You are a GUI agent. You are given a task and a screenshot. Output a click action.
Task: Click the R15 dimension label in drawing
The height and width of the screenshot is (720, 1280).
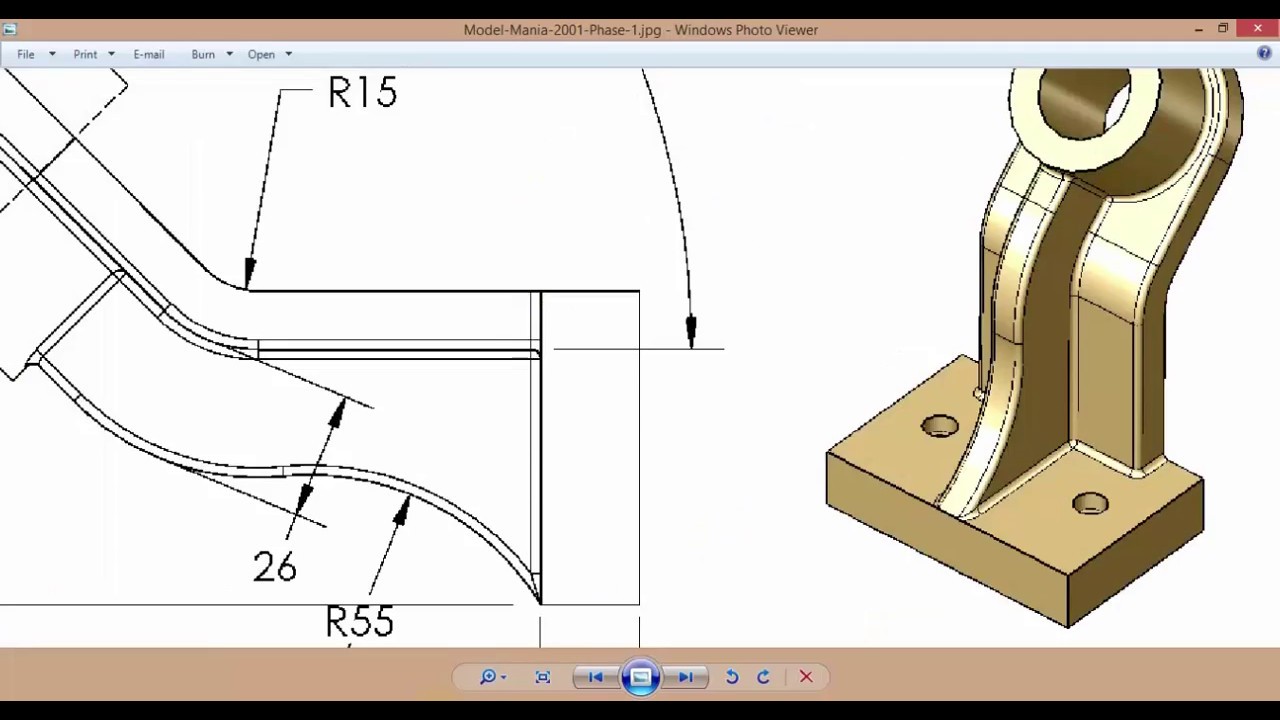(362, 93)
